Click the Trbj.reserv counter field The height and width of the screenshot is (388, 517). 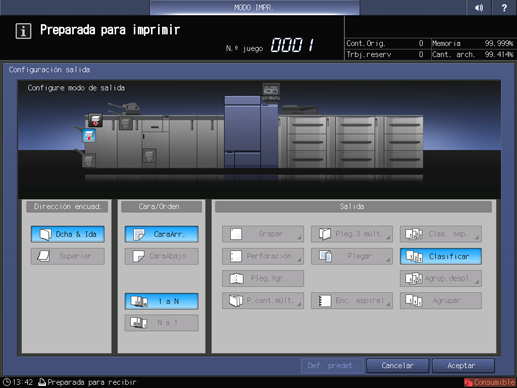387,54
